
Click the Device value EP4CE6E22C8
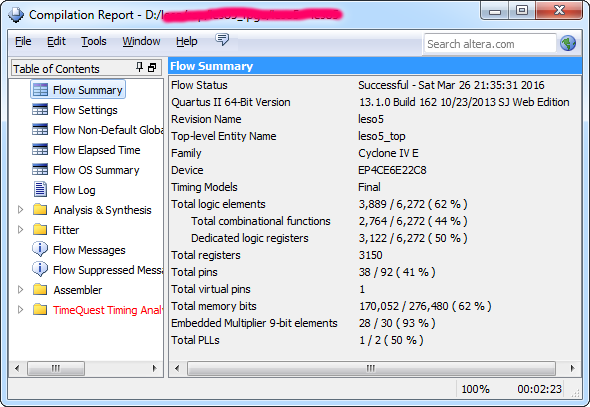392,170
